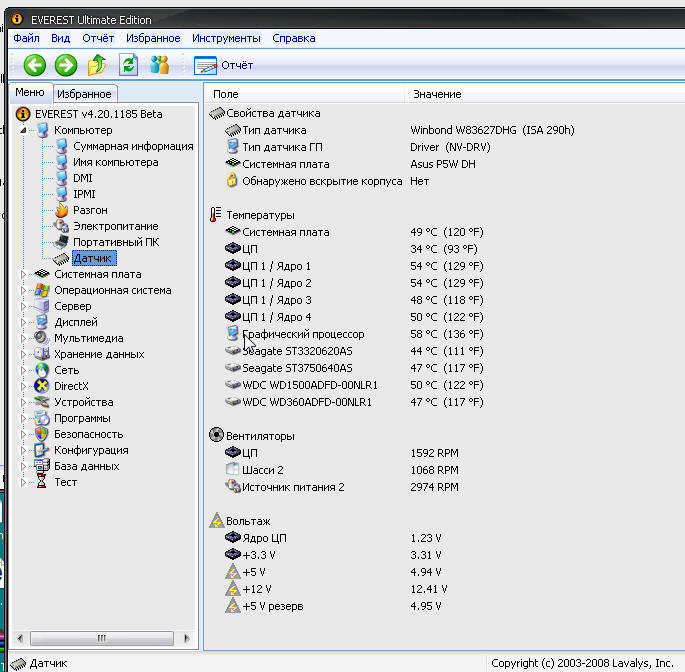Select the IPMI tree item
Screen dimensions: 685x672
coord(84,194)
